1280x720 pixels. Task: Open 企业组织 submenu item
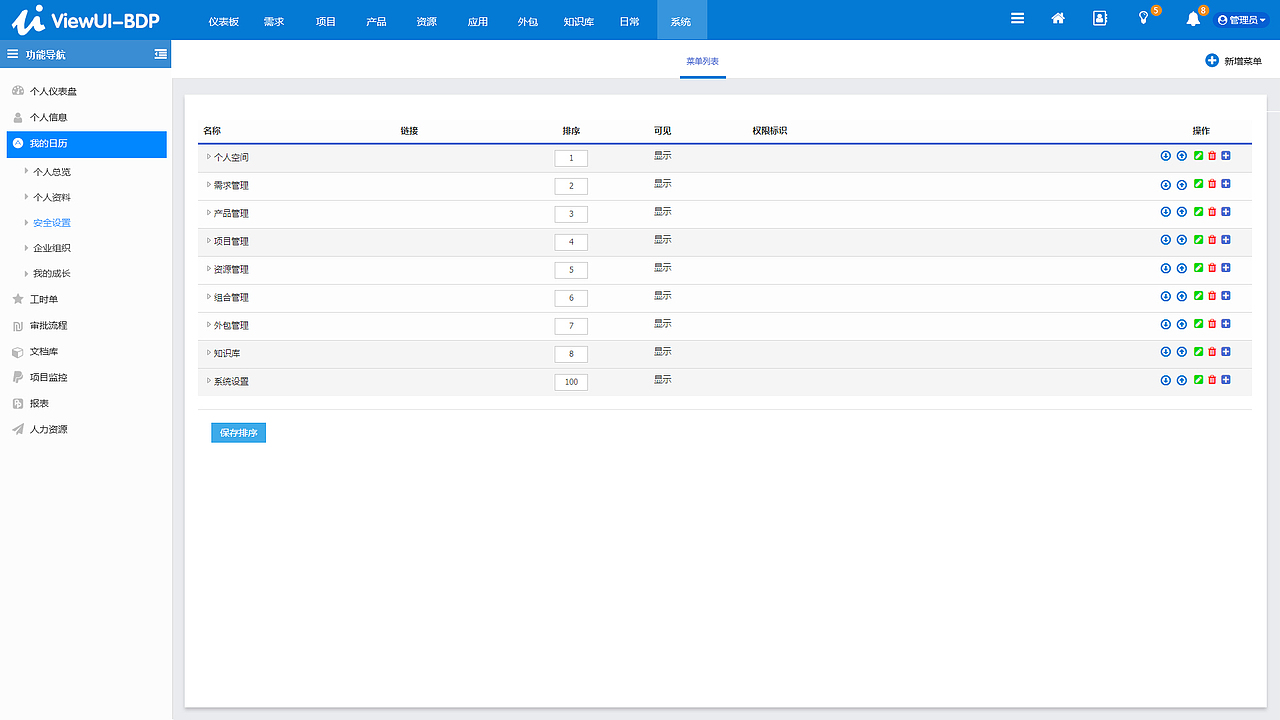pyautogui.click(x=52, y=248)
